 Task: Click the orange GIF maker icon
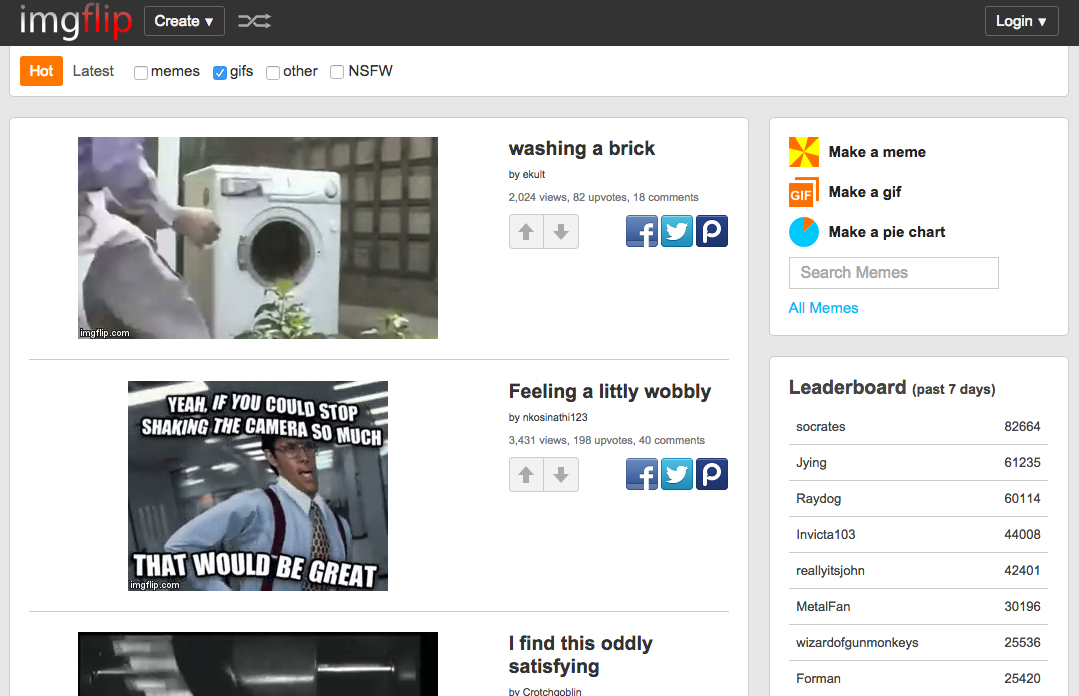[804, 192]
